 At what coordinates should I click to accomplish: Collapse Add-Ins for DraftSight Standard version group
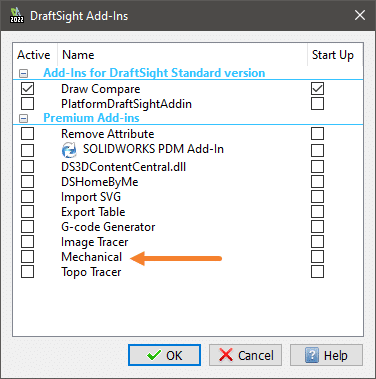23,73
